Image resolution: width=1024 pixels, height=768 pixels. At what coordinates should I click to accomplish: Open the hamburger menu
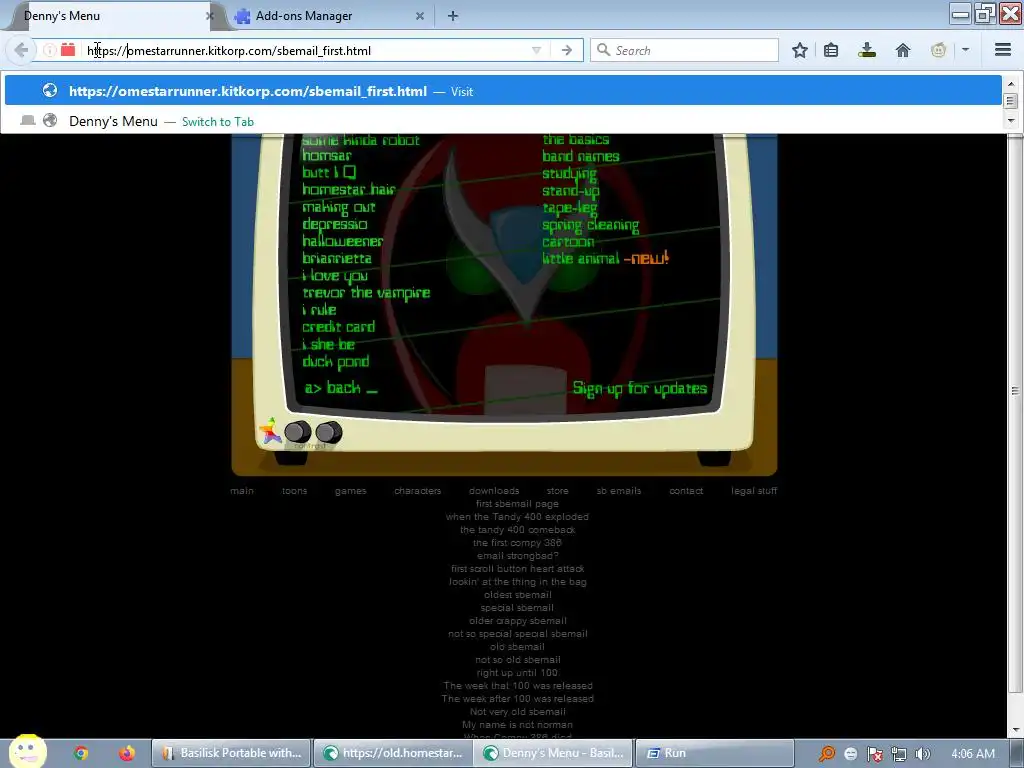click(1002, 50)
